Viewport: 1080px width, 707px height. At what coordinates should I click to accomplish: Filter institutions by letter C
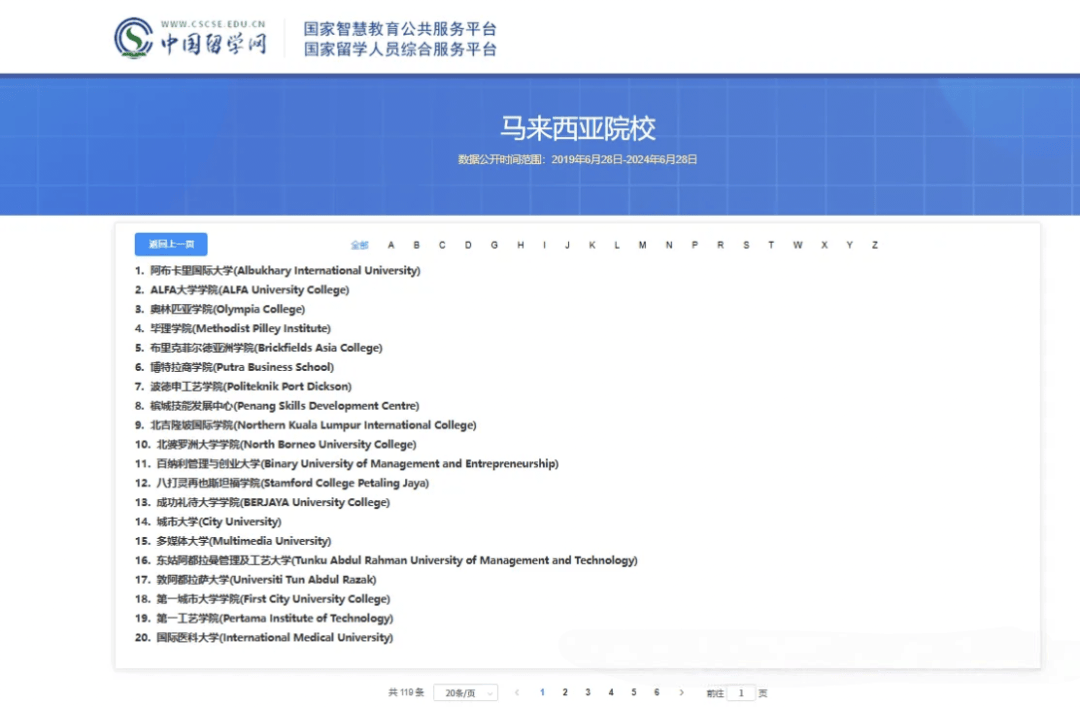click(442, 245)
